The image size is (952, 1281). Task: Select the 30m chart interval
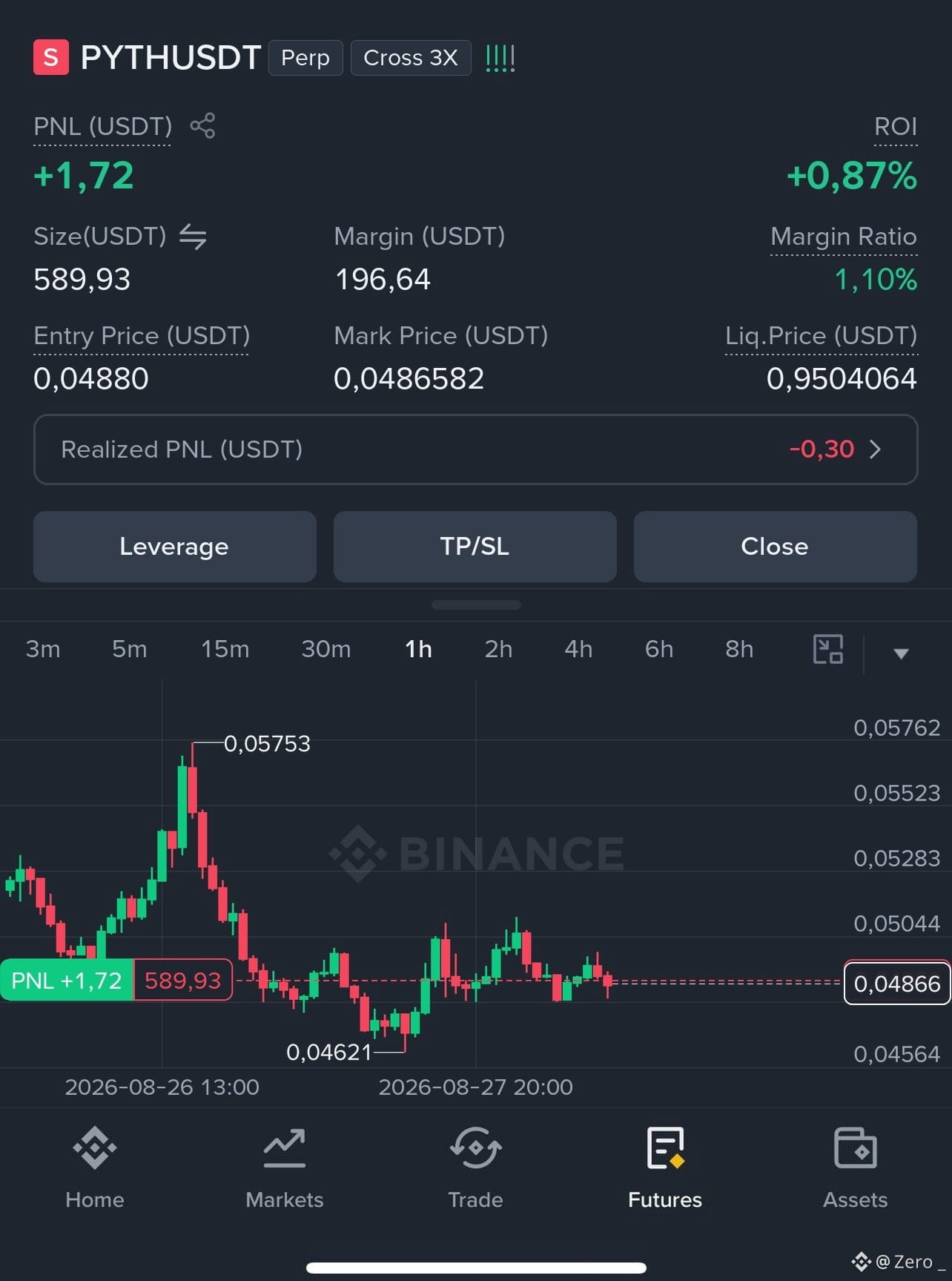(326, 649)
